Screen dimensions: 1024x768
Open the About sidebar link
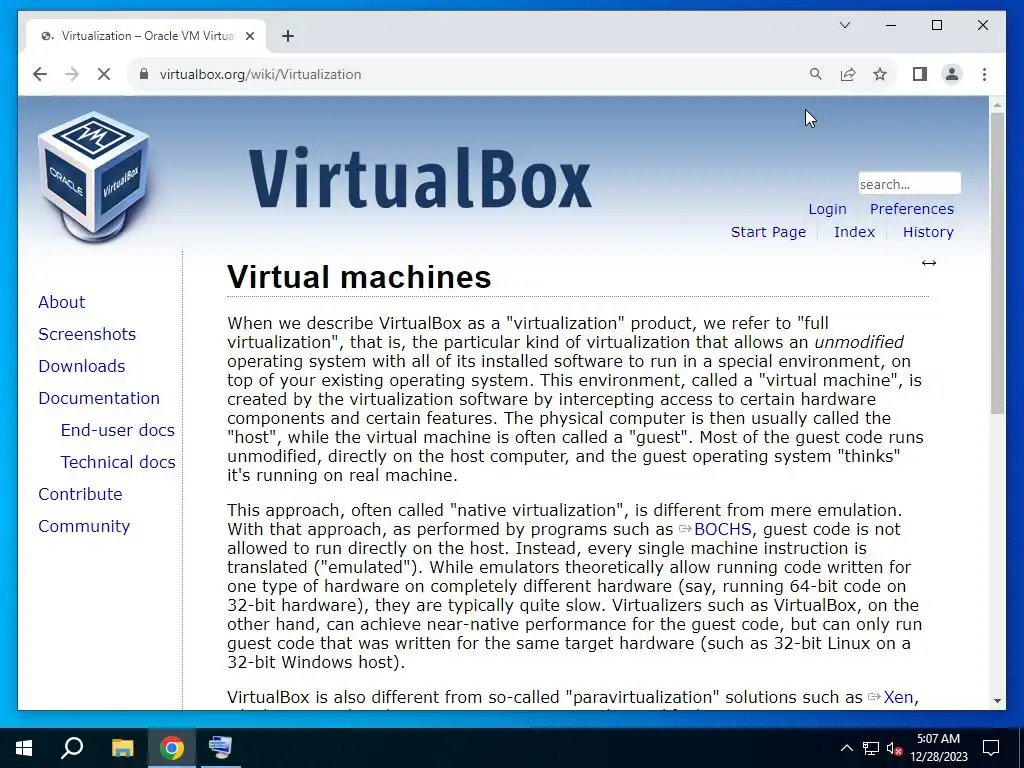tap(61, 302)
